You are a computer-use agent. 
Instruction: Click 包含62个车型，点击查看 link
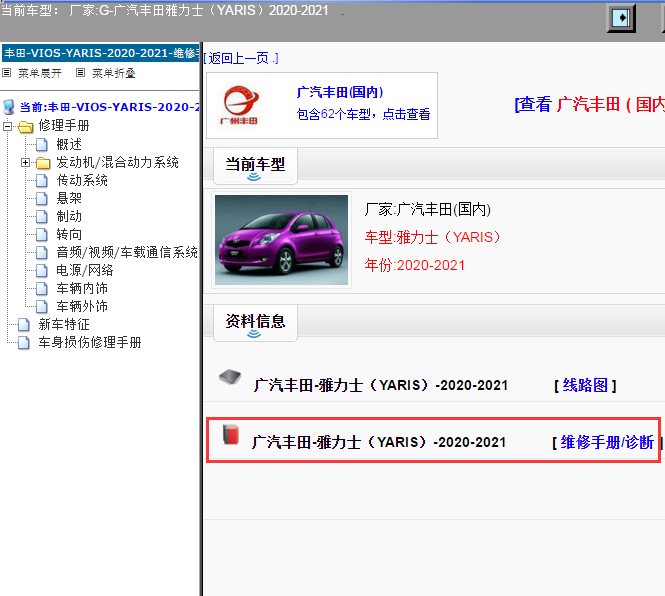click(363, 114)
